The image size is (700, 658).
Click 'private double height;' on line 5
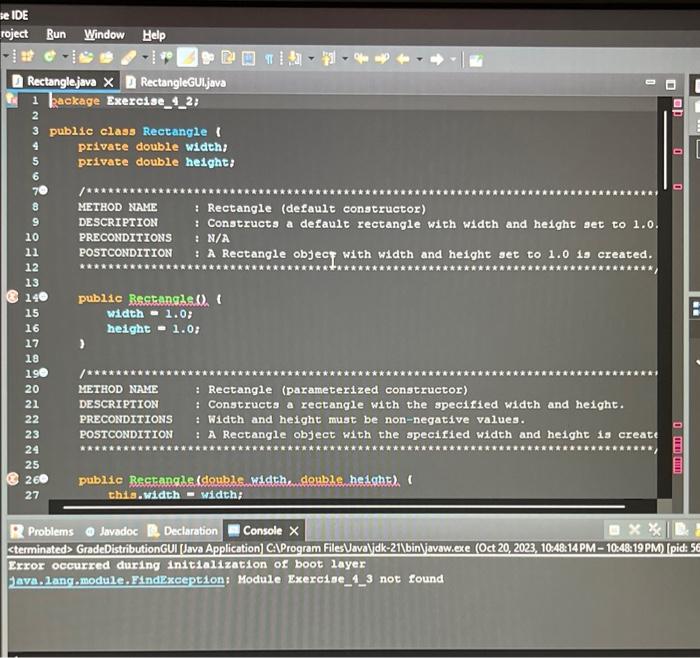coord(156,162)
